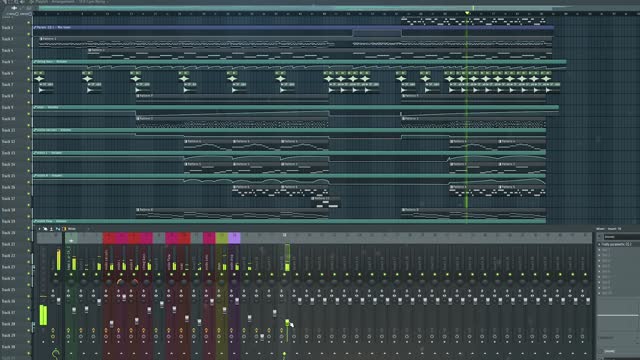The height and width of the screenshot is (360, 640).
Task: Mute the purple-colored mixer track
Action: (x=234, y=274)
